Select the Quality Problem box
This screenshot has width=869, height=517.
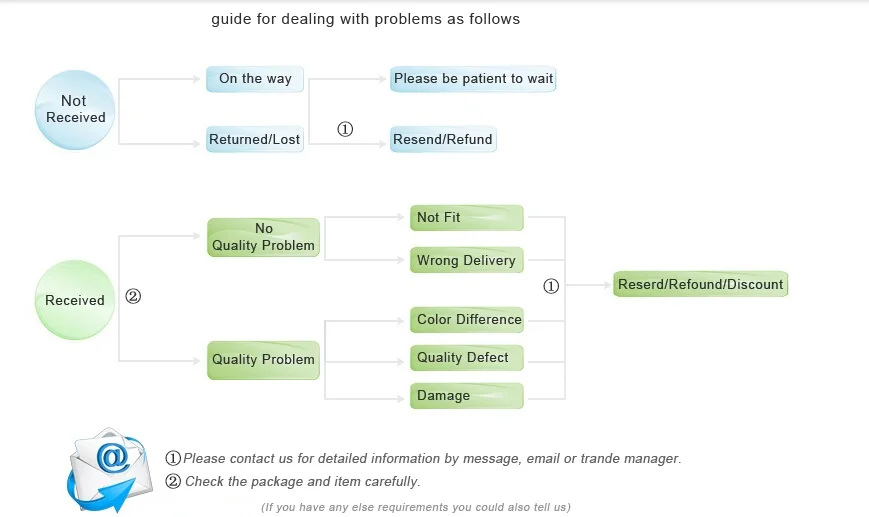click(x=263, y=360)
